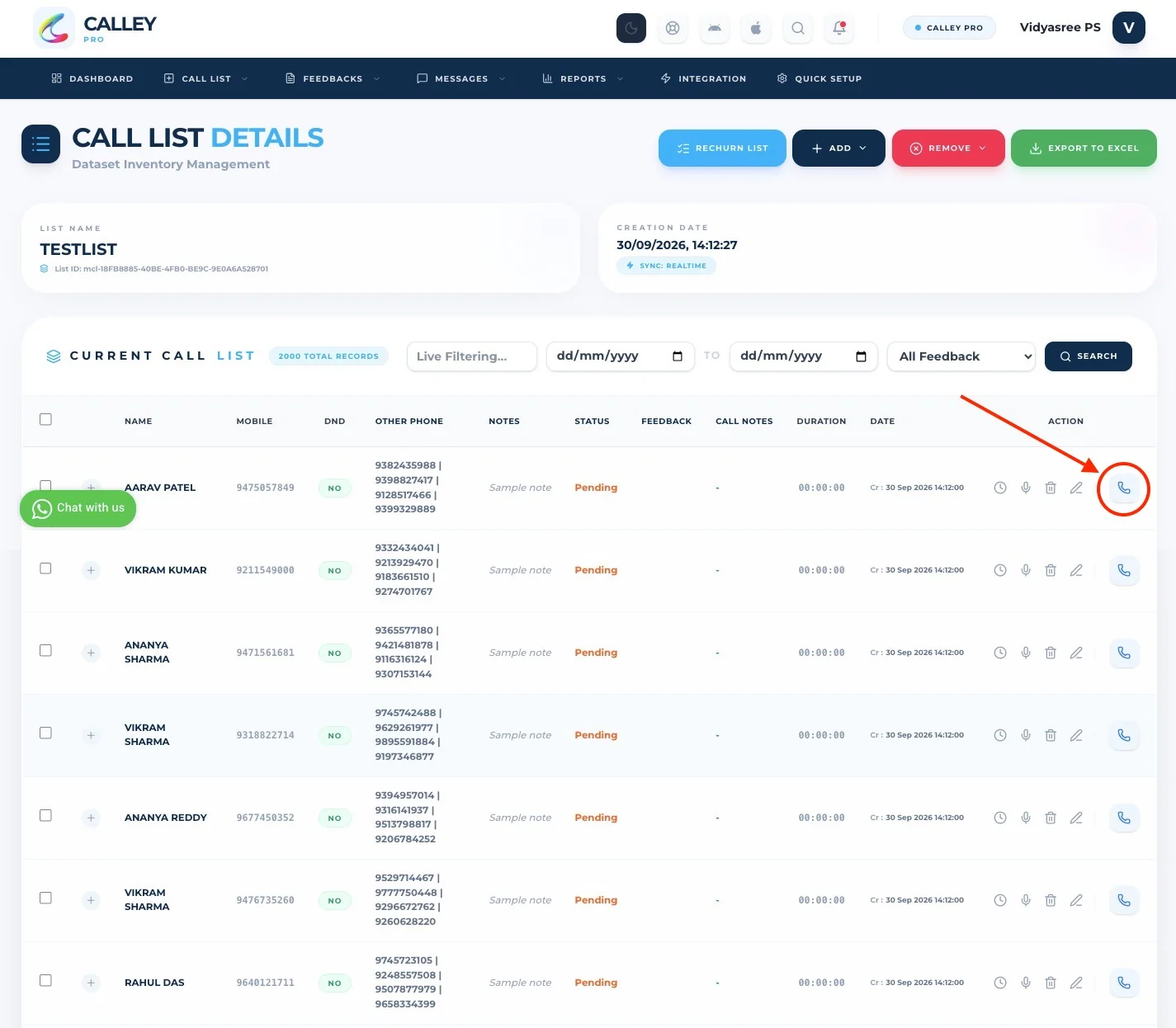
Task: Open the Dashboard menu
Action: tap(92, 78)
